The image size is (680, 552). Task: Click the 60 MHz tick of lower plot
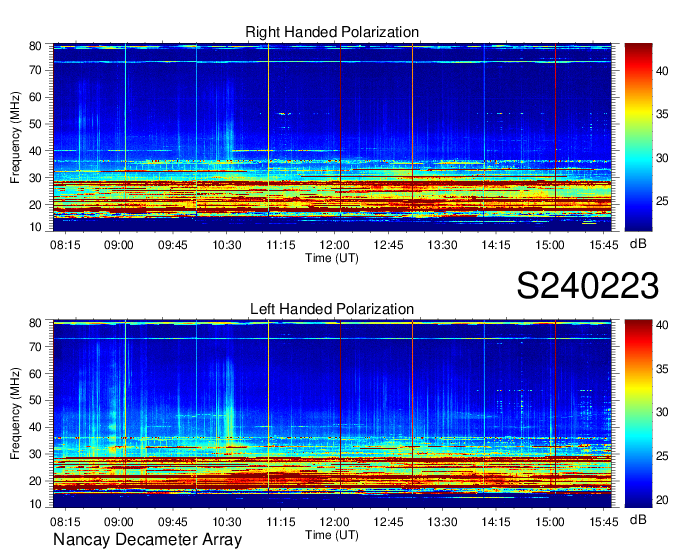35,374
